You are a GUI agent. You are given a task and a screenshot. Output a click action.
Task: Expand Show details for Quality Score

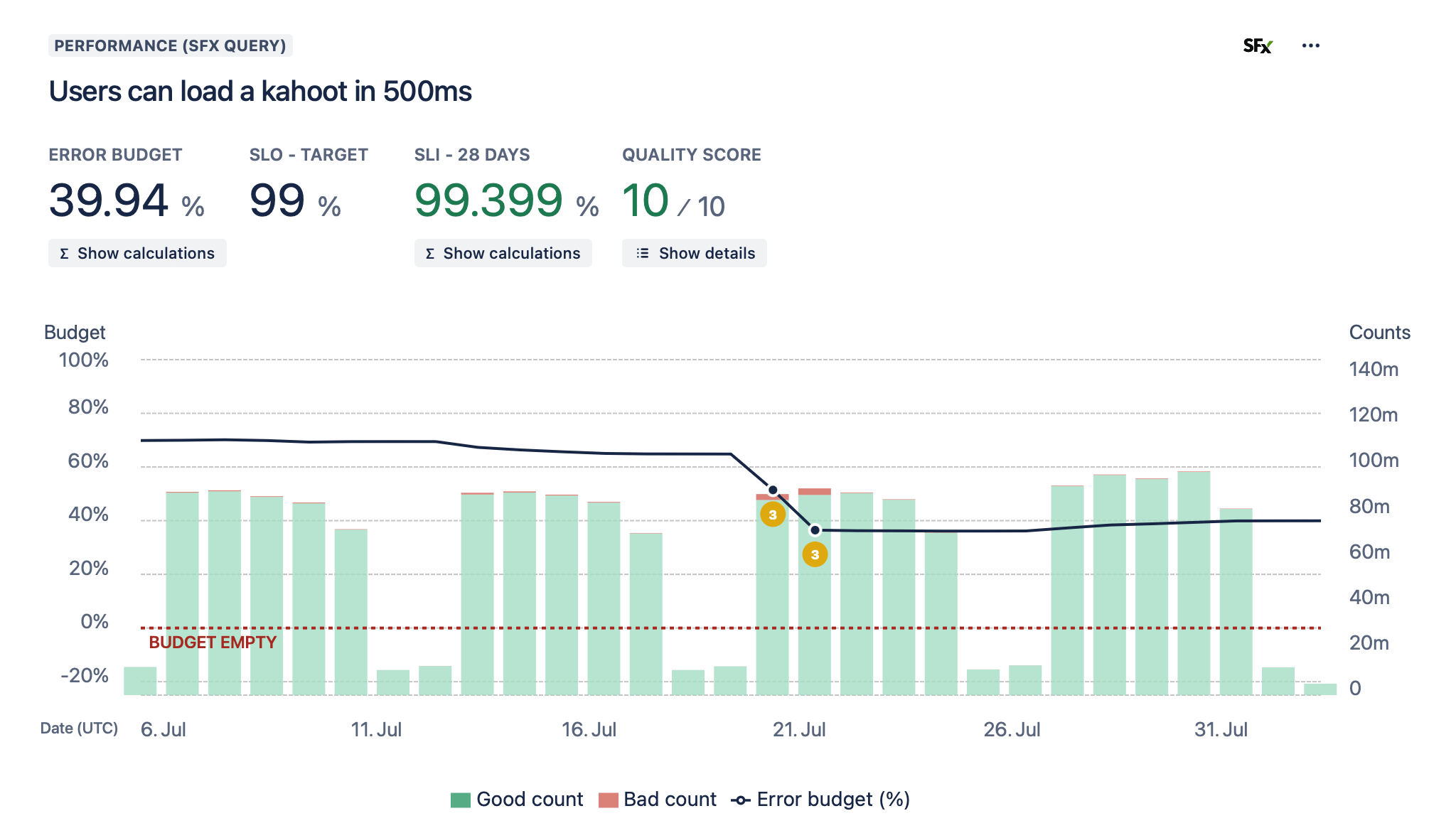[694, 254]
